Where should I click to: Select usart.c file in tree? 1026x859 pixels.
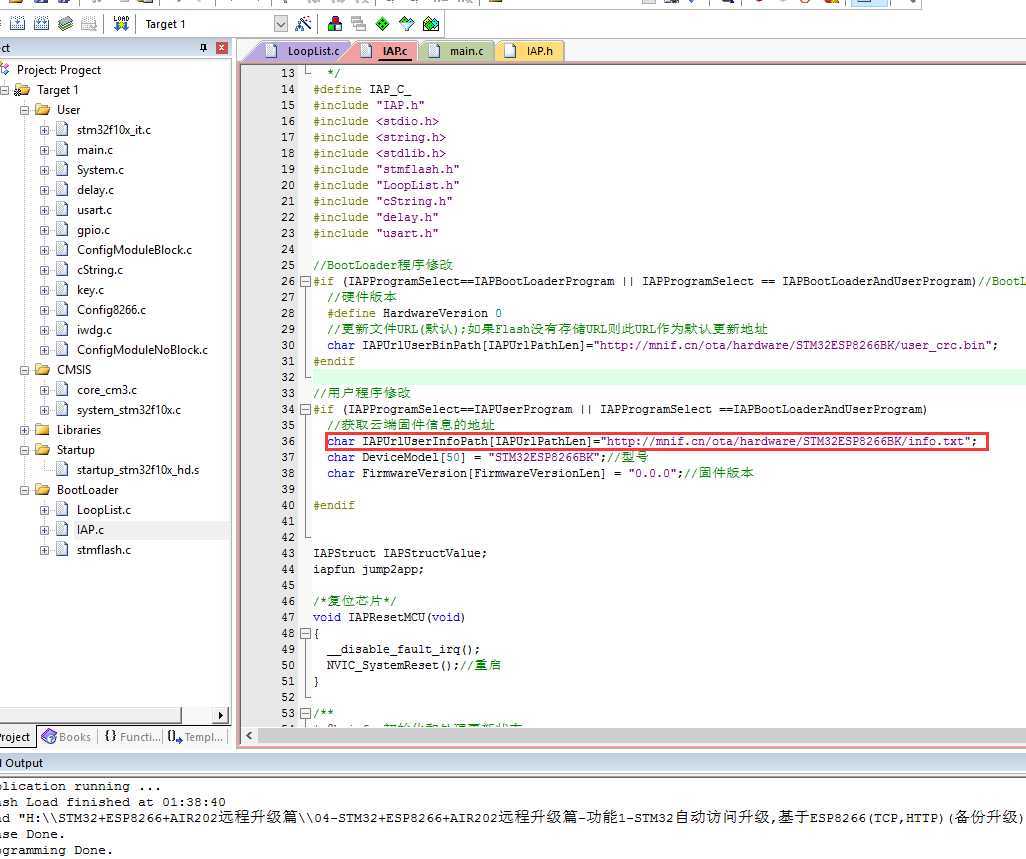pos(94,210)
